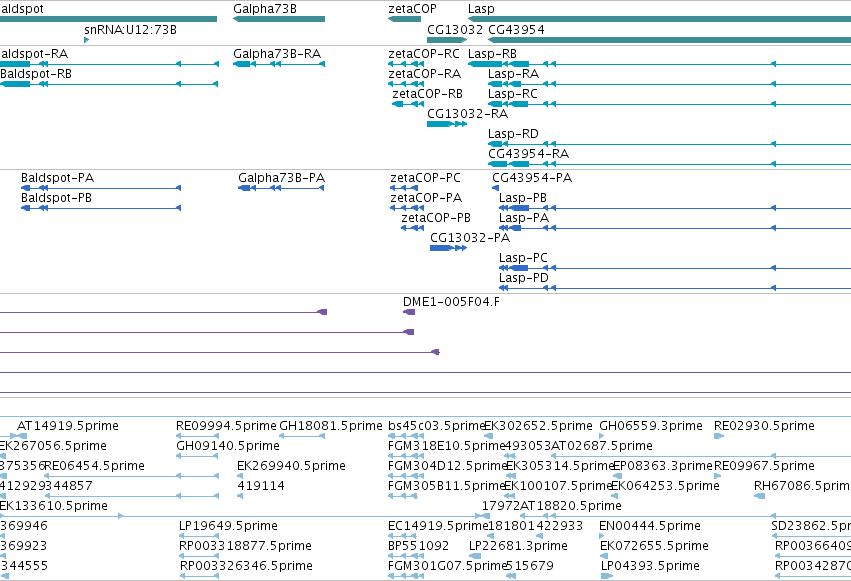Viewport: 851px width, 581px height.
Task: Click the Lasp-PC protein label
Action: point(523,258)
